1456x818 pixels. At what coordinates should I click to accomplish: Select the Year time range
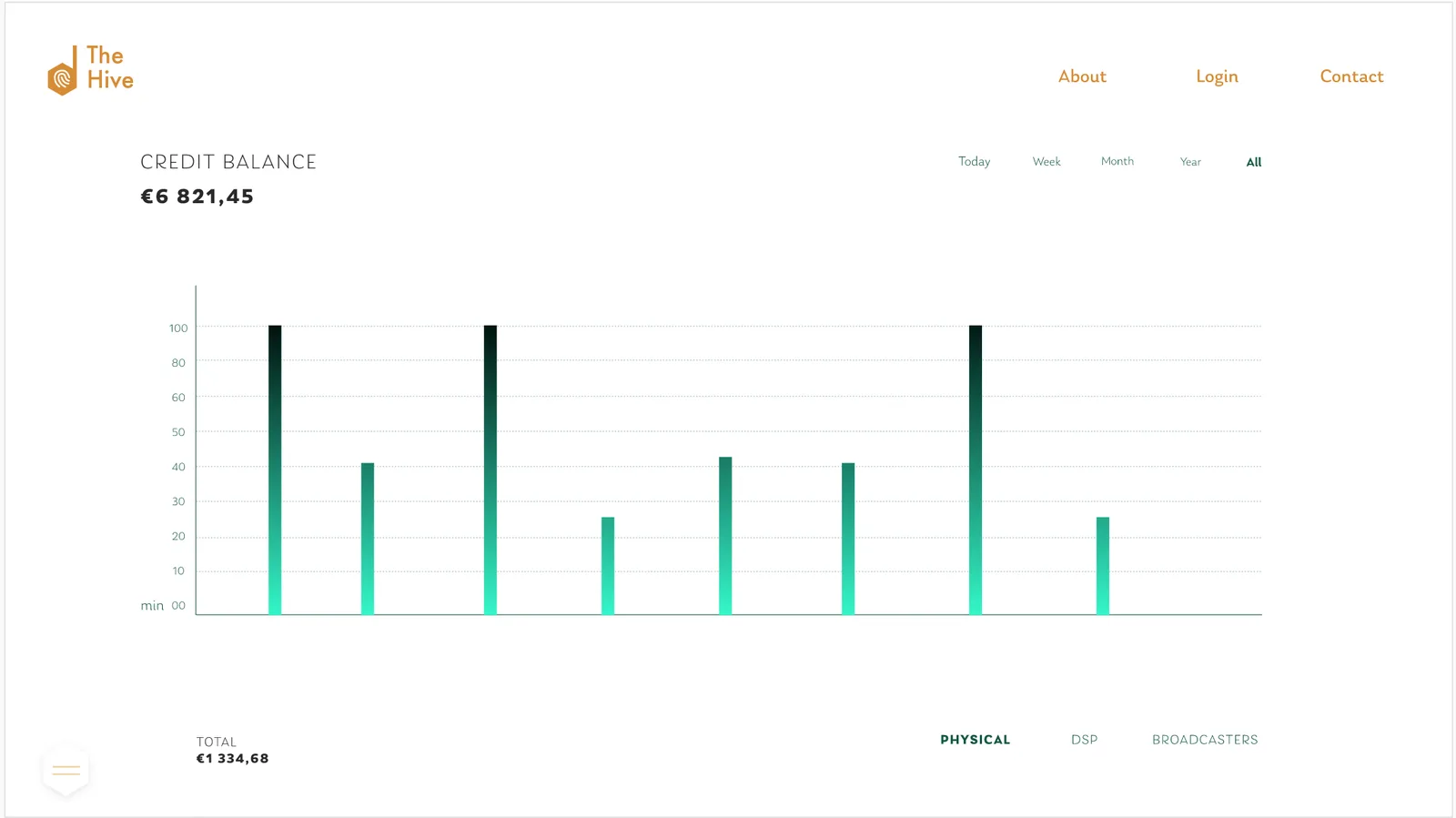(1190, 162)
